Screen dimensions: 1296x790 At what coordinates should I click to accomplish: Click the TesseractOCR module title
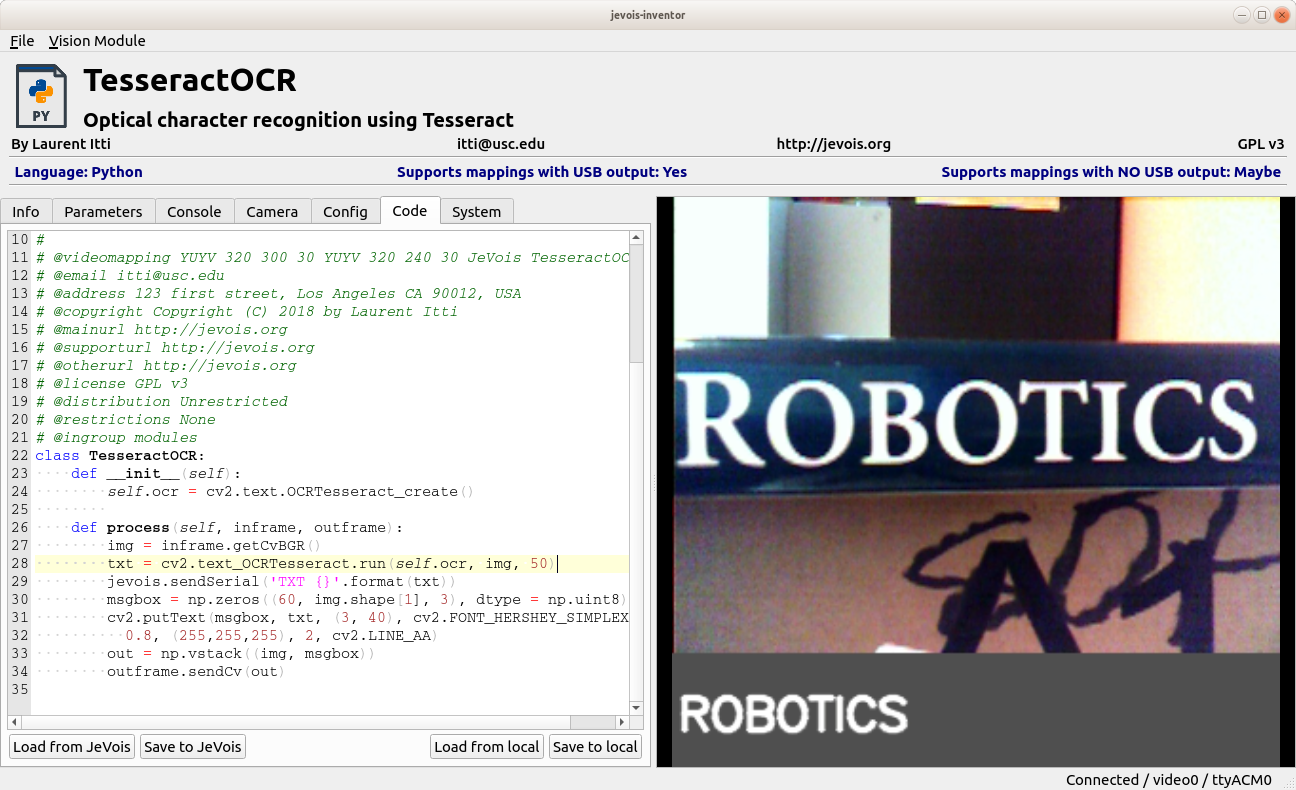coord(190,80)
